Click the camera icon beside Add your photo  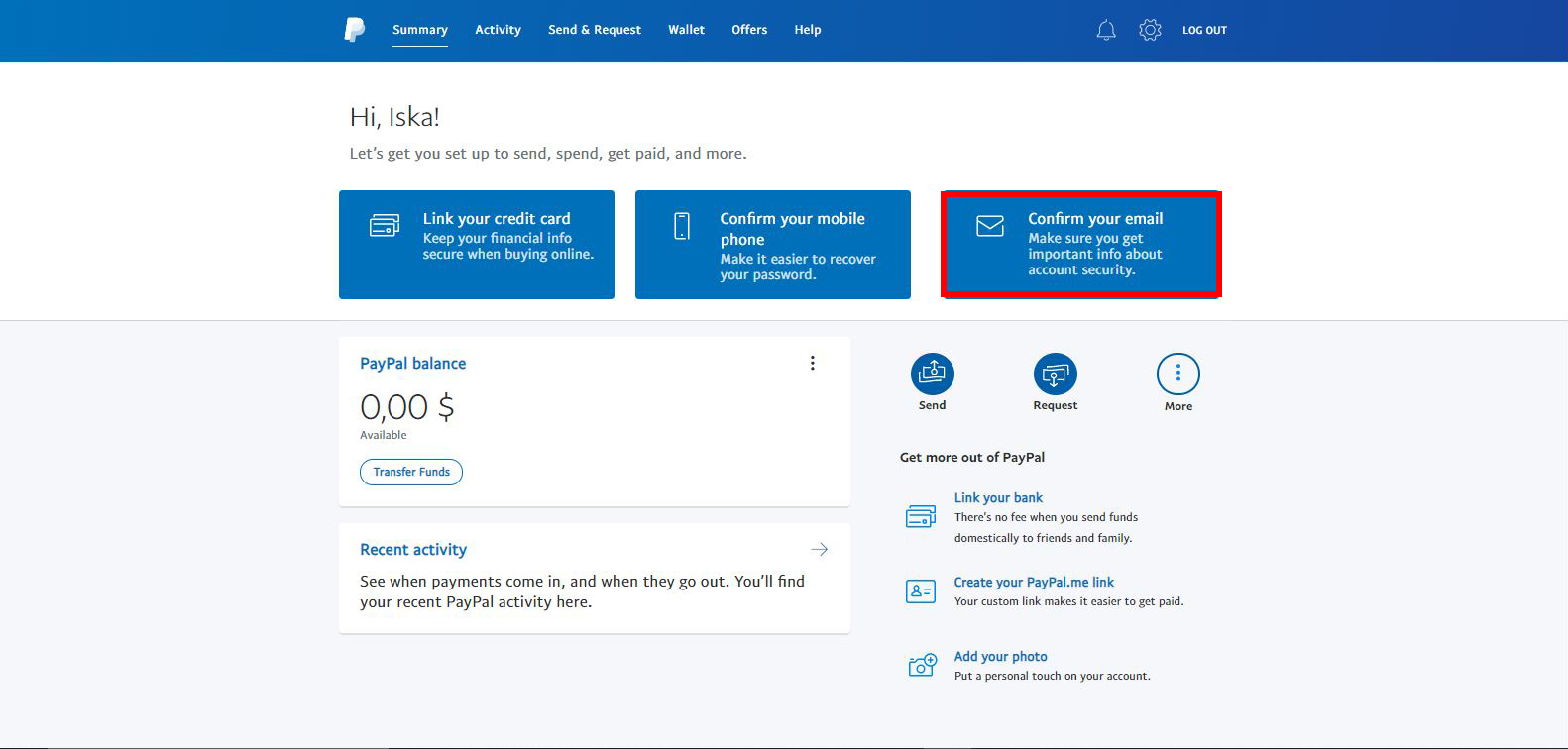pyautogui.click(x=922, y=665)
